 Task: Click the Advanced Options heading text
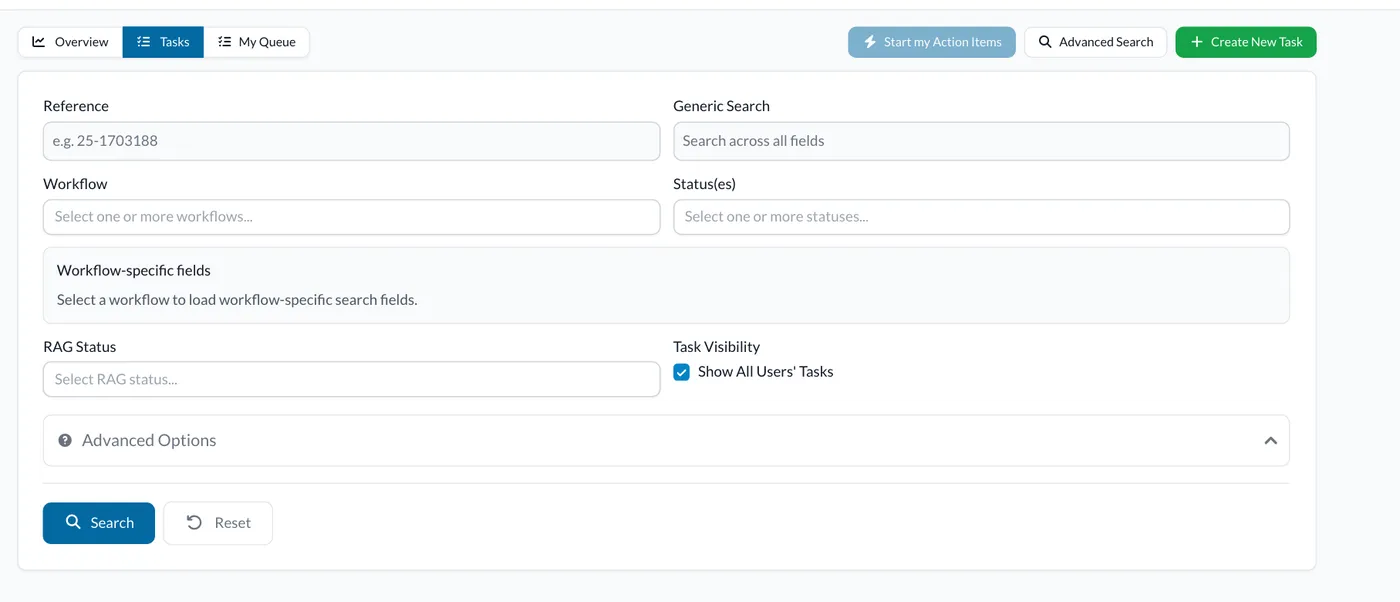[x=149, y=441]
